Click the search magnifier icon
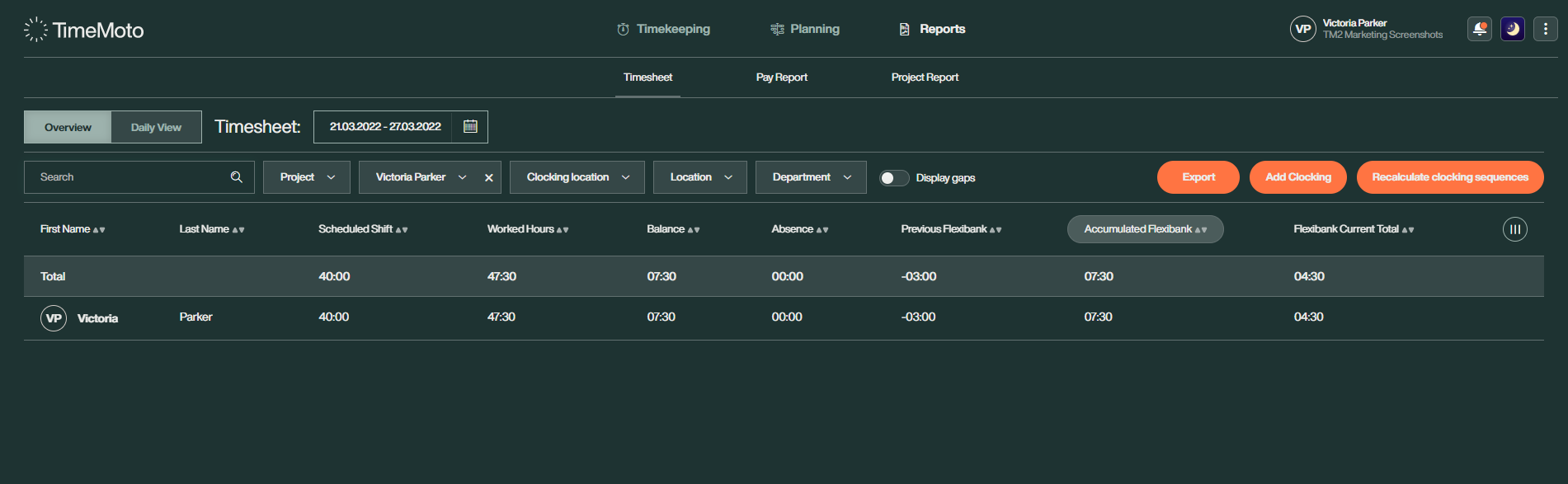This screenshot has height=484, width=1568. (x=237, y=177)
